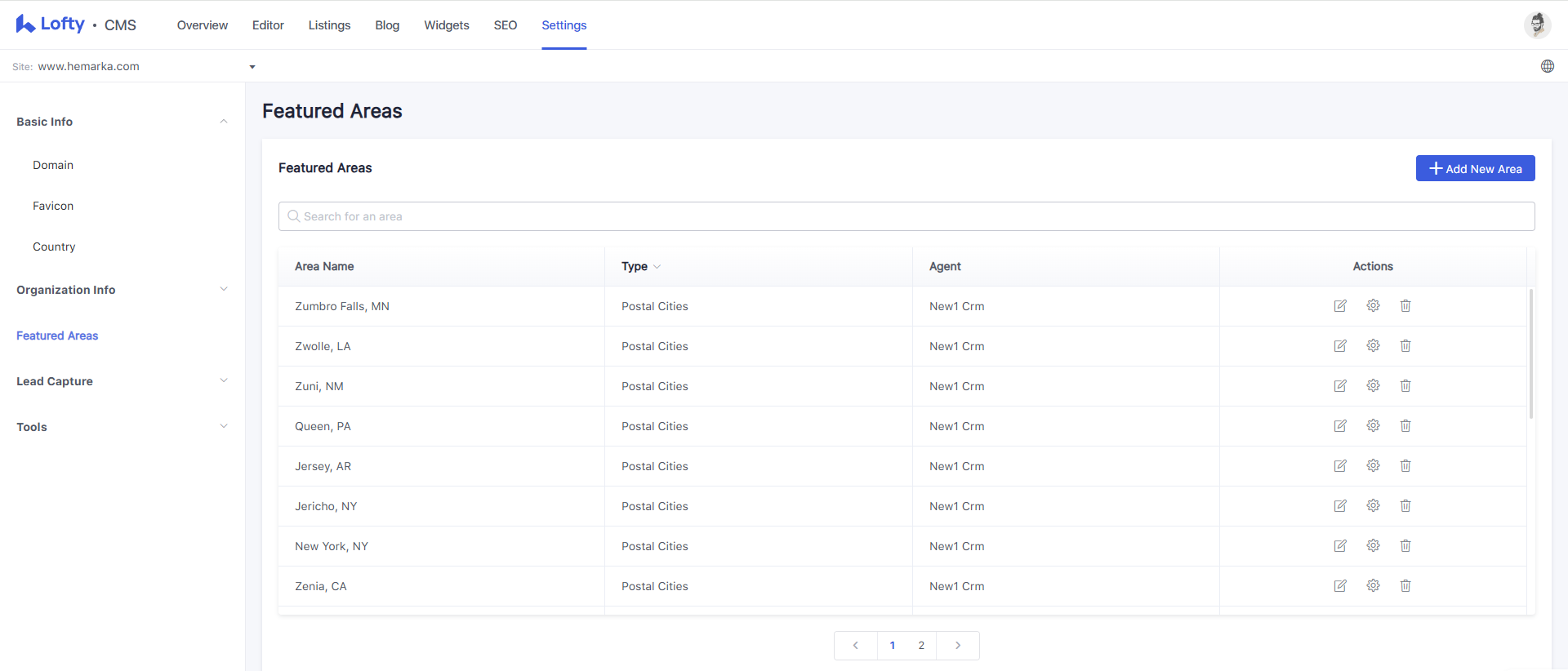
Task: Jump to page 2 of areas
Action: click(x=921, y=646)
